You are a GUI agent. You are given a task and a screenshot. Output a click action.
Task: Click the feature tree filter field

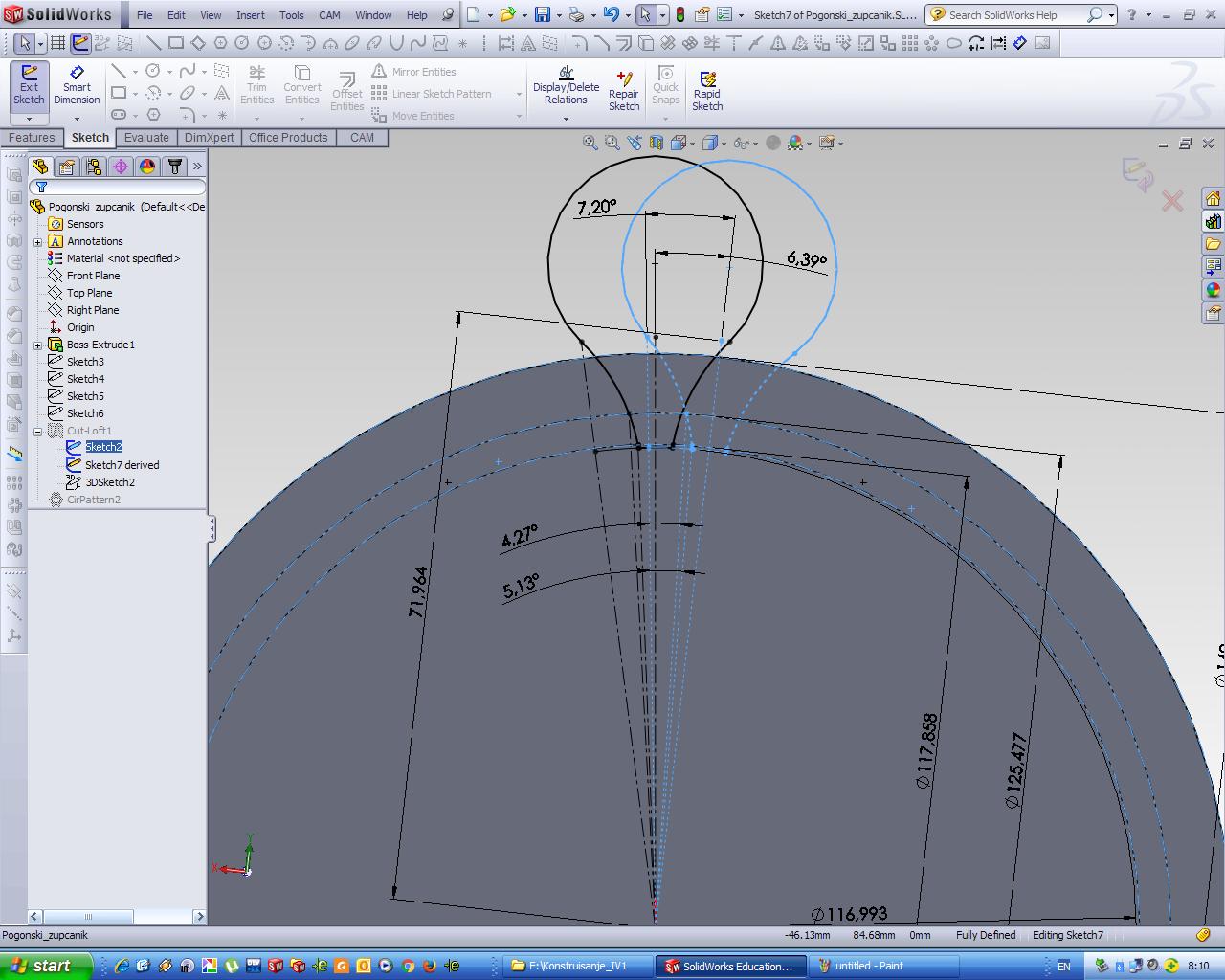118,187
